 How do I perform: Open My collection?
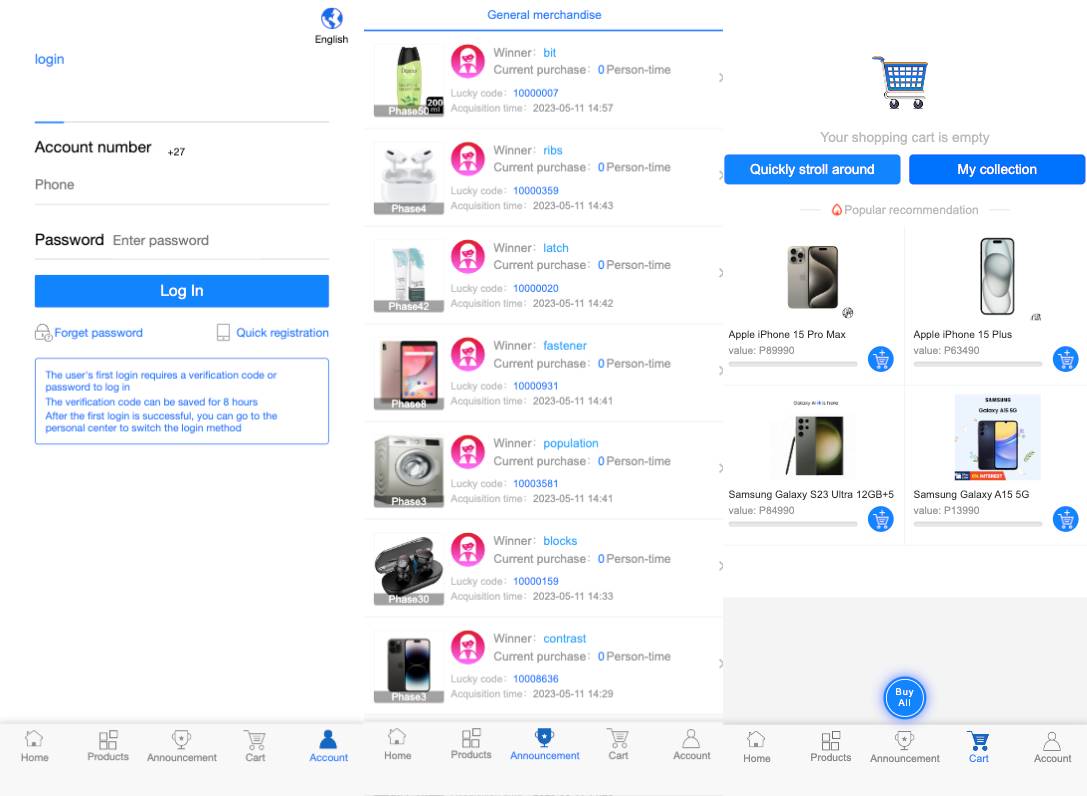pos(996,169)
